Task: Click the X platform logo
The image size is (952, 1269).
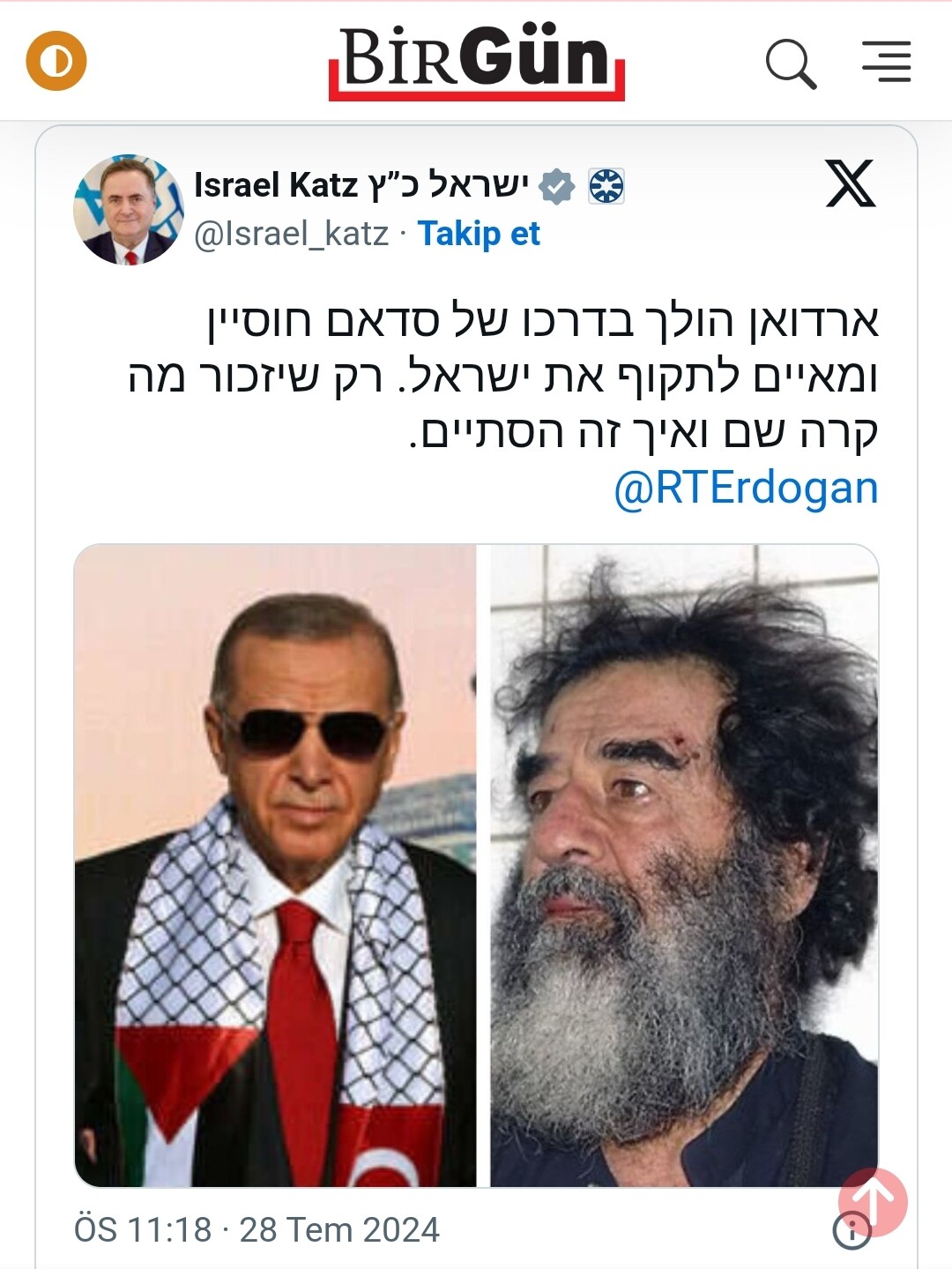Action: pos(851,183)
